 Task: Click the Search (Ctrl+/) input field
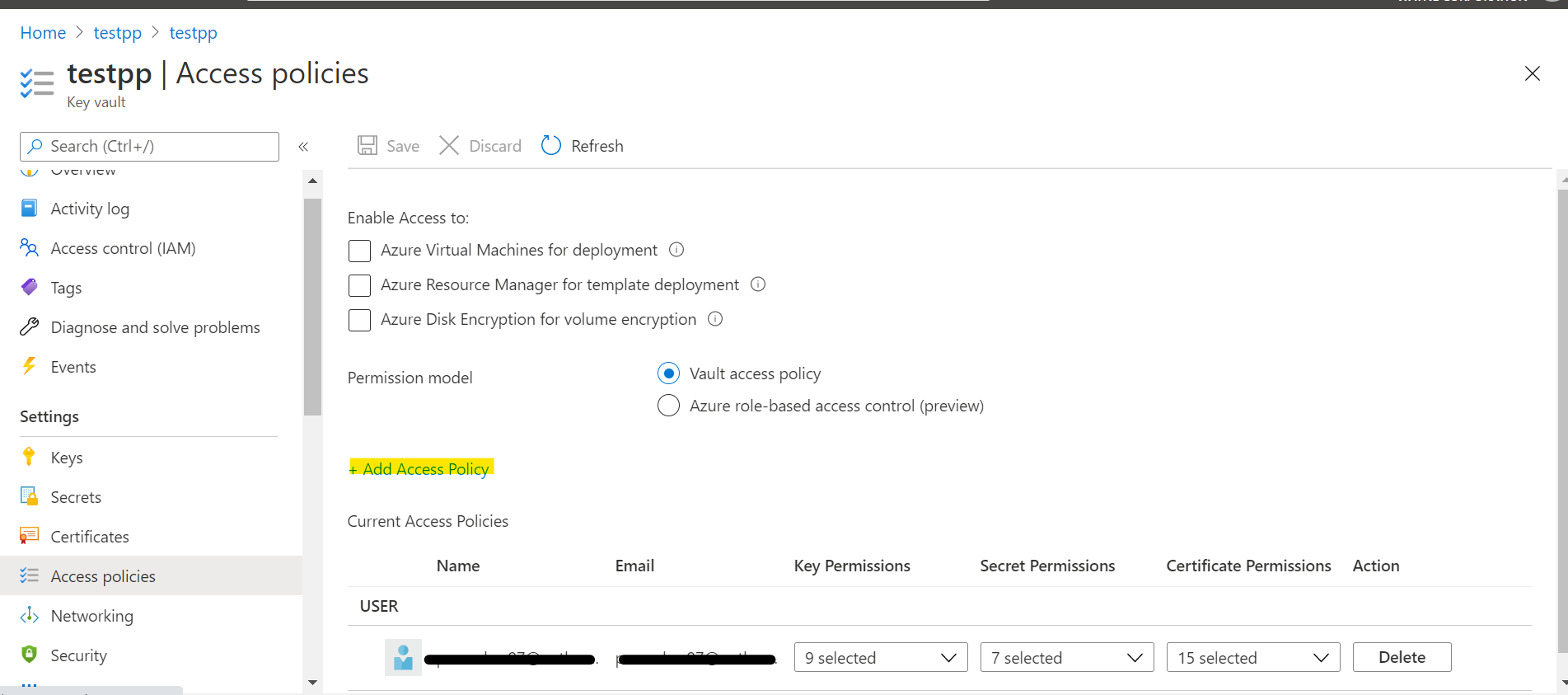pyautogui.click(x=149, y=146)
